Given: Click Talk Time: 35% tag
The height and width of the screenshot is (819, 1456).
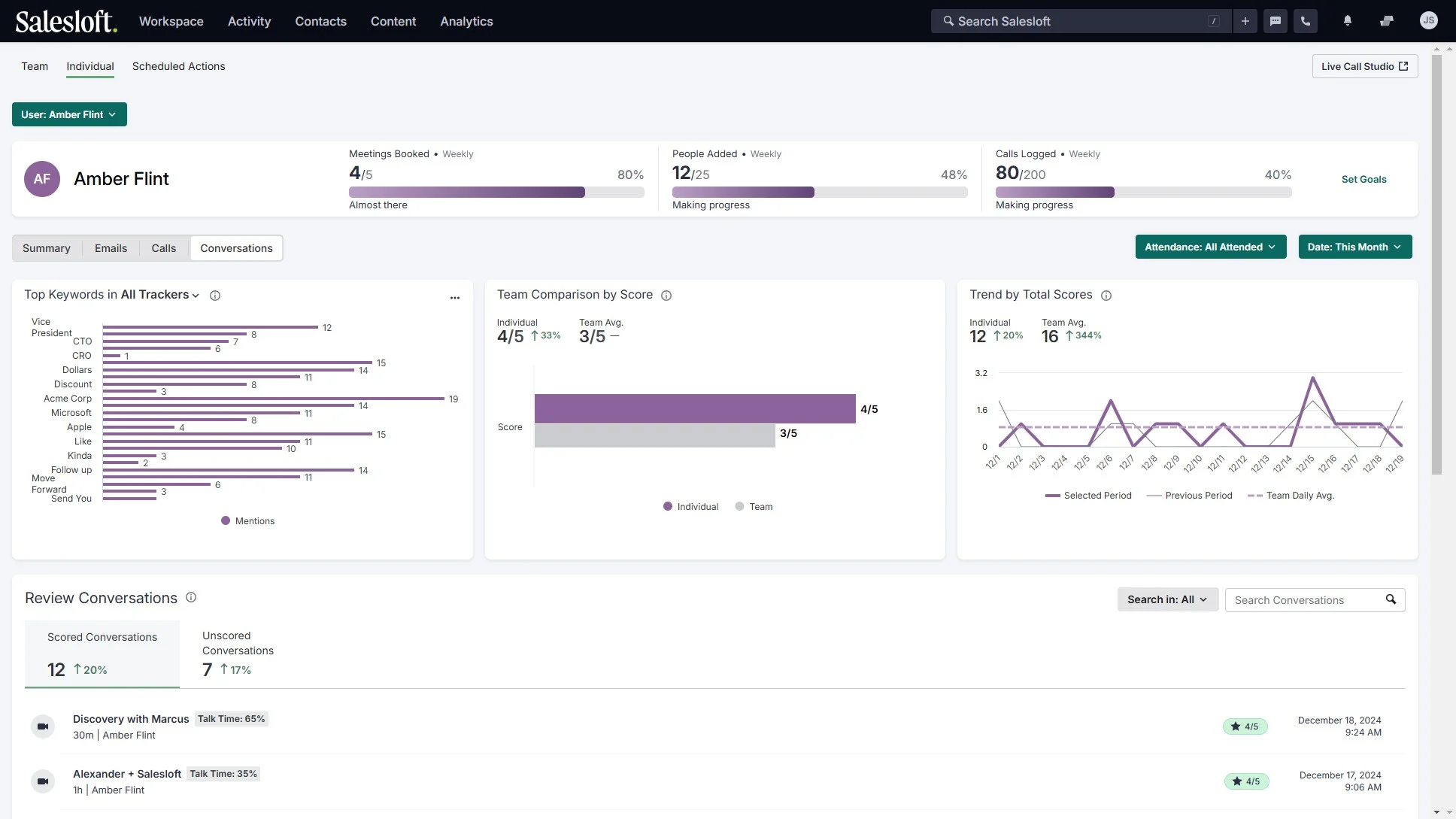Looking at the screenshot, I should [223, 774].
